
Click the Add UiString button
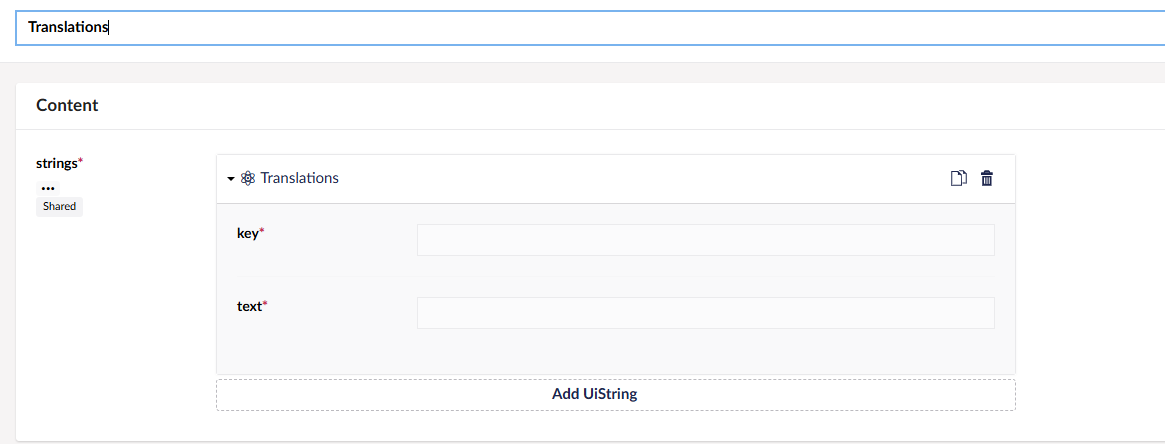click(x=615, y=394)
